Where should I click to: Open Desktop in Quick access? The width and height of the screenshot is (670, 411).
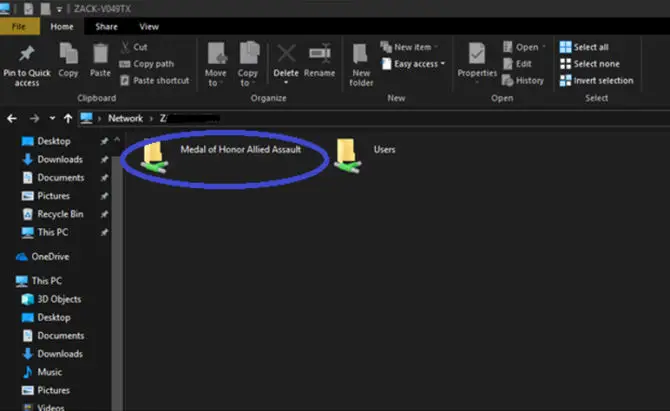pyautogui.click(x=46, y=141)
